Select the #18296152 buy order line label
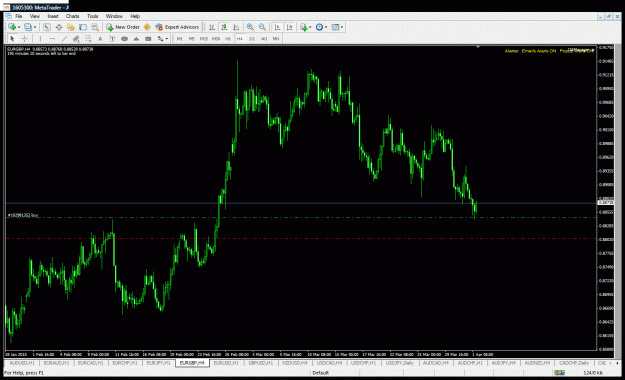This screenshot has width=625, height=380. [23, 215]
